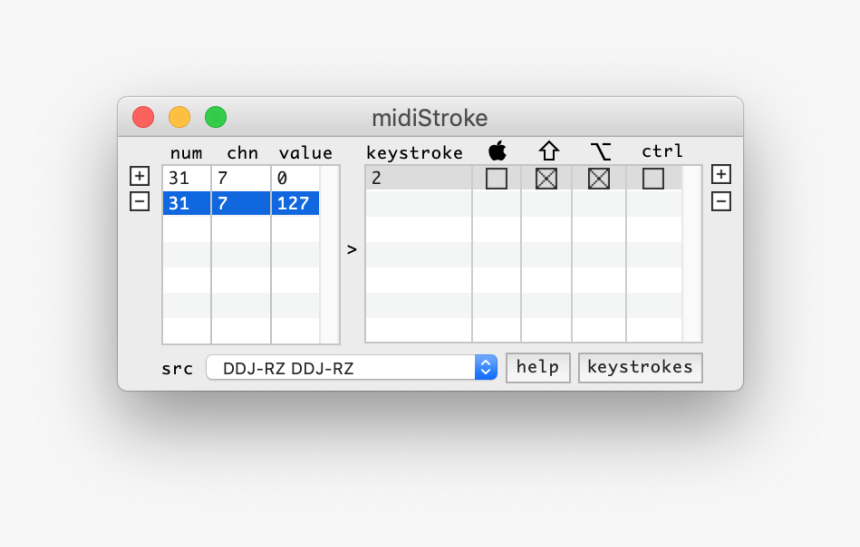Uncheck the Option modifier for keystroke 2
The height and width of the screenshot is (547, 860).
click(599, 178)
